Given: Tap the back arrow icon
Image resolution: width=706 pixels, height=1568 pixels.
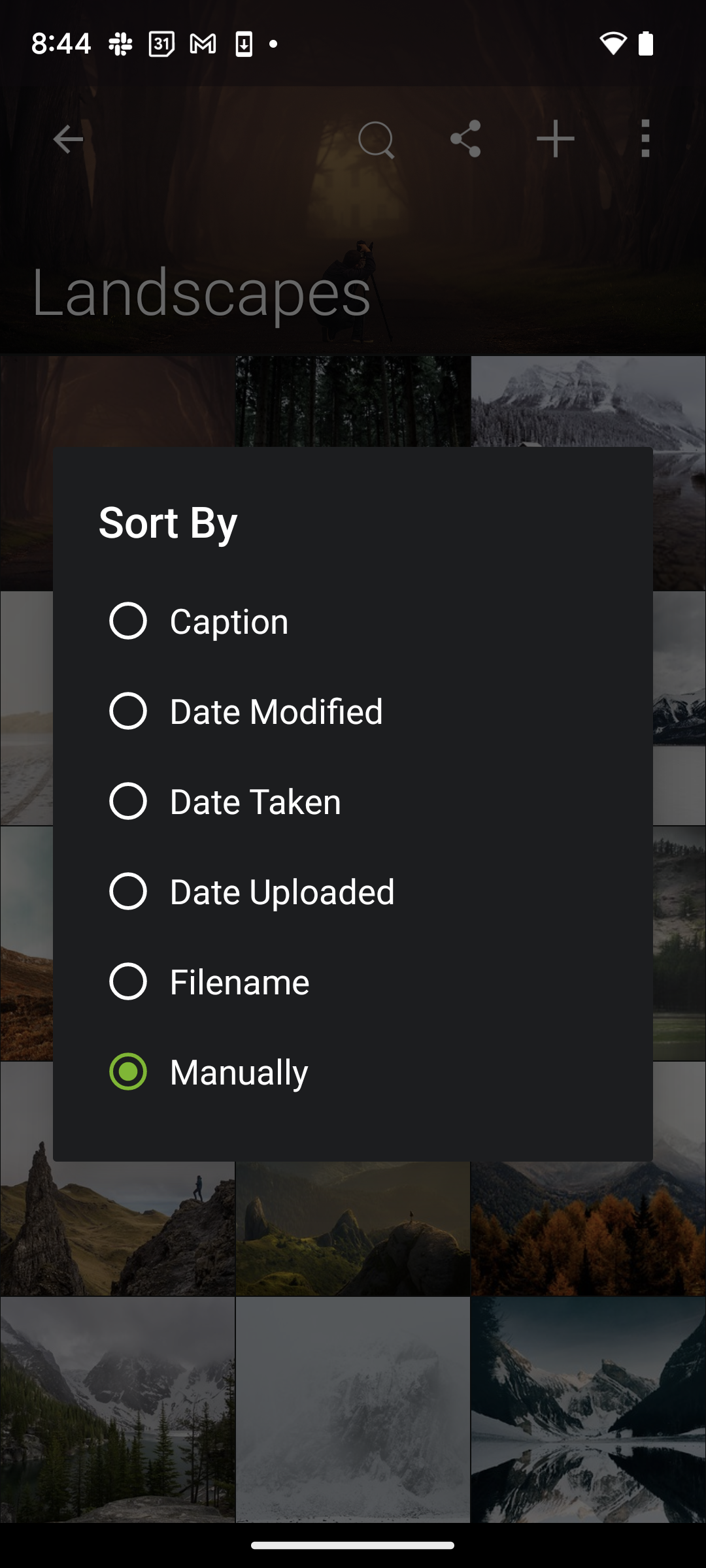Looking at the screenshot, I should (x=68, y=139).
